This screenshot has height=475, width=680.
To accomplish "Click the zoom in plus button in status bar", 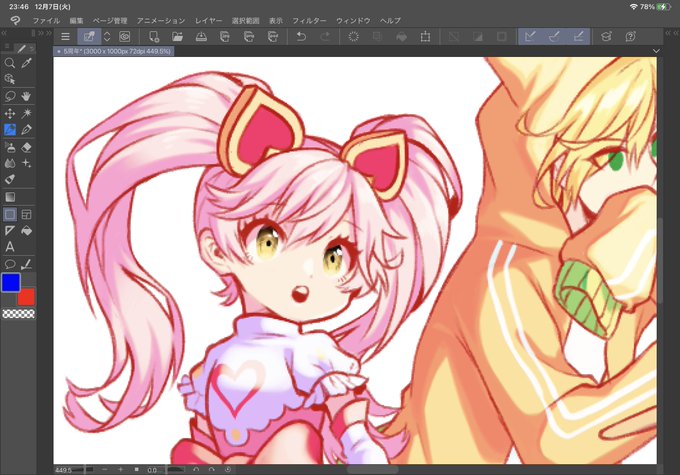I will click(x=121, y=469).
